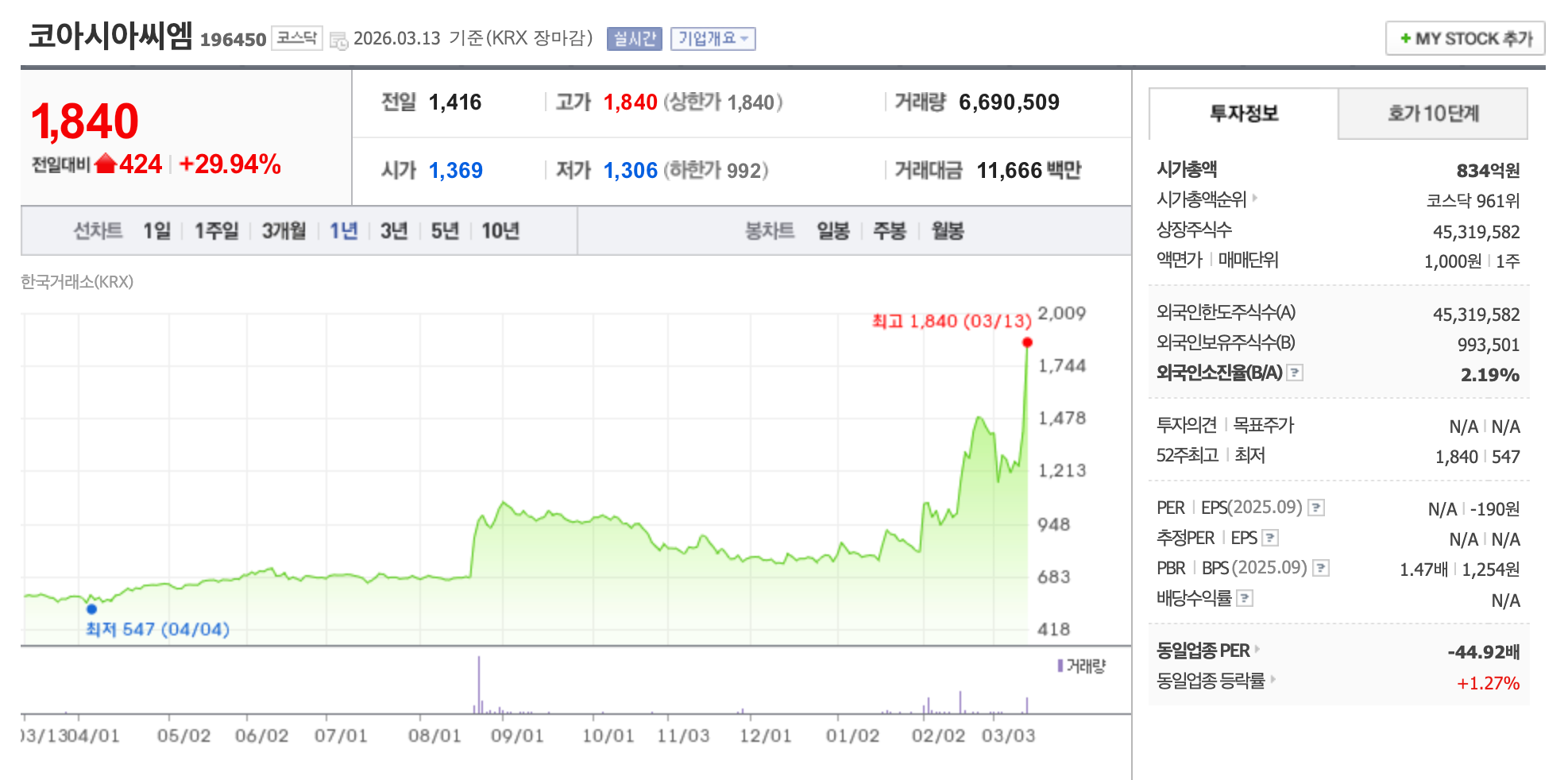Image resolution: width=1568 pixels, height=780 pixels.
Task: Click the blue 최저 point on chart
Action: (91, 609)
